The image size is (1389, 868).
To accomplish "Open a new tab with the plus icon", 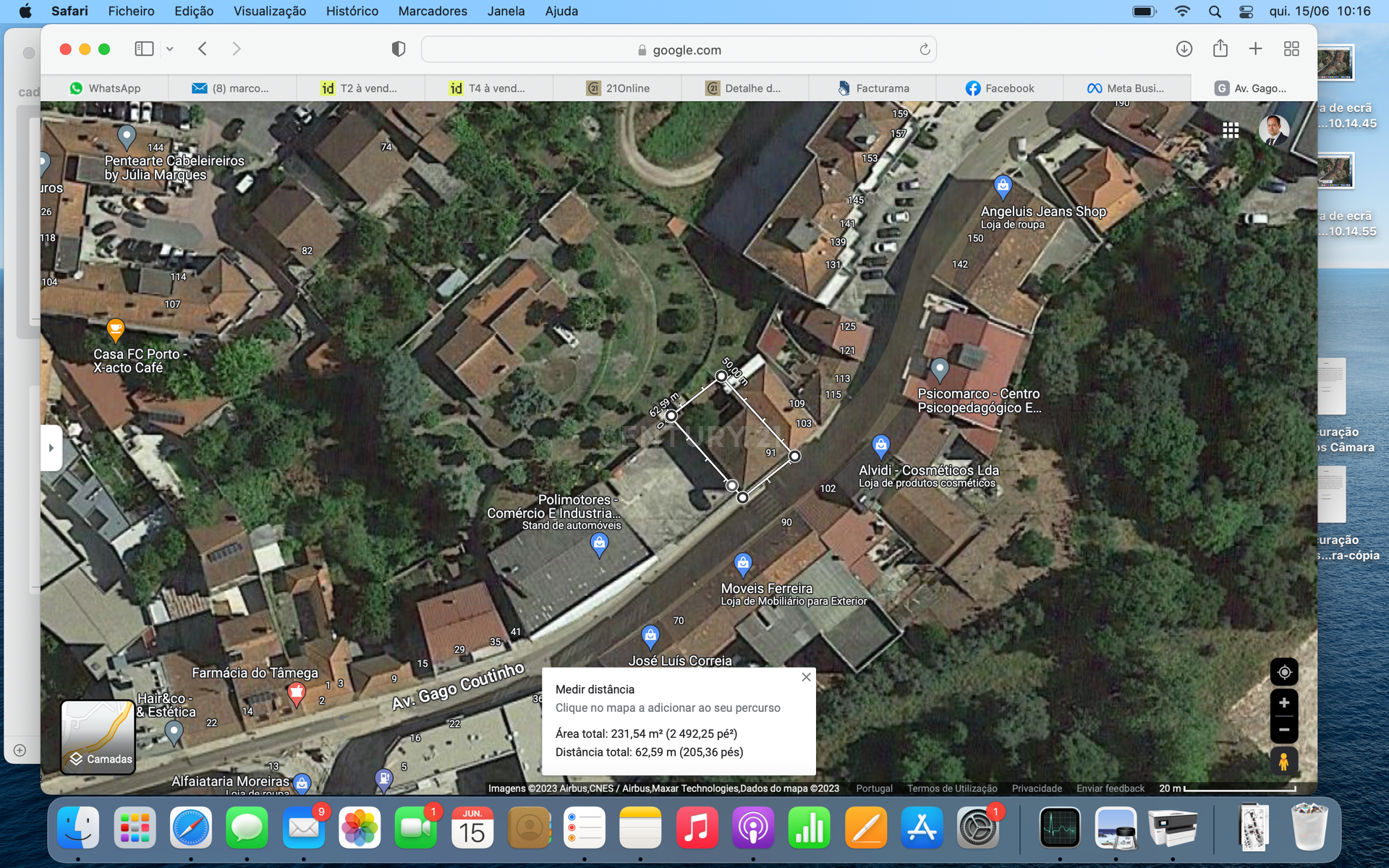I will click(x=1255, y=49).
